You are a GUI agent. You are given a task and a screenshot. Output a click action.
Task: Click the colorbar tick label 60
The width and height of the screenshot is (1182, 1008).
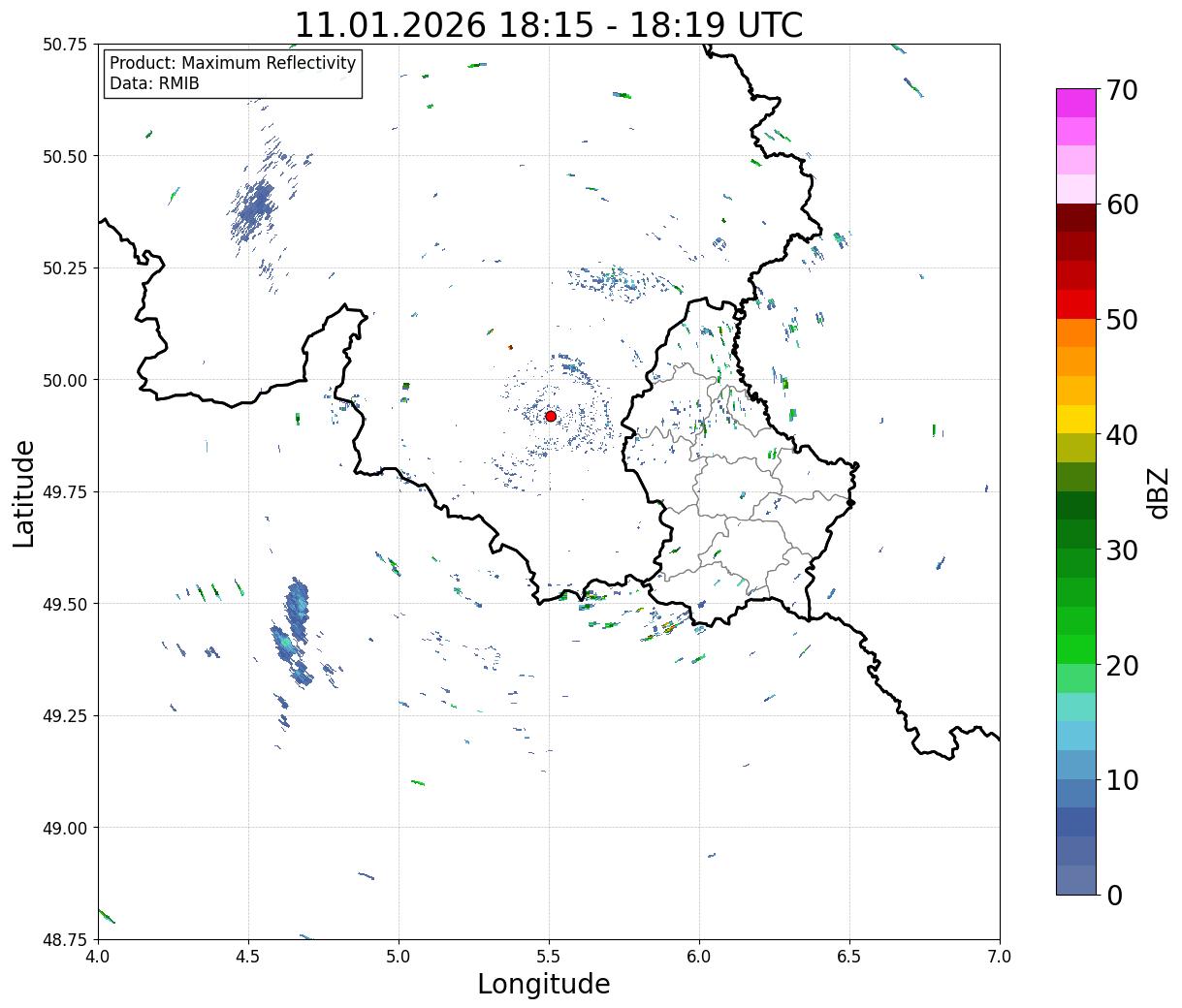tap(1122, 205)
